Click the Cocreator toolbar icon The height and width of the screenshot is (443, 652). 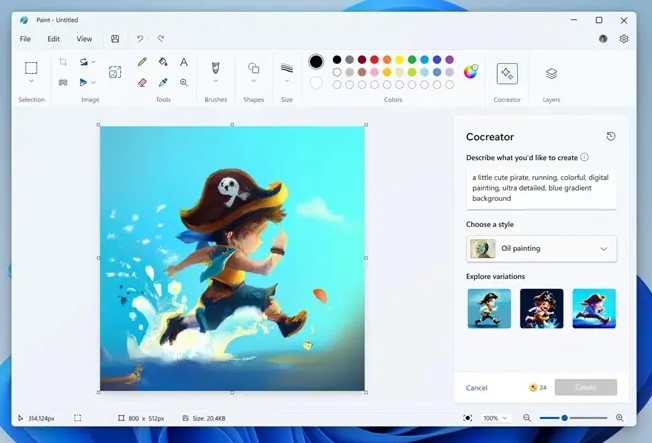click(507, 74)
